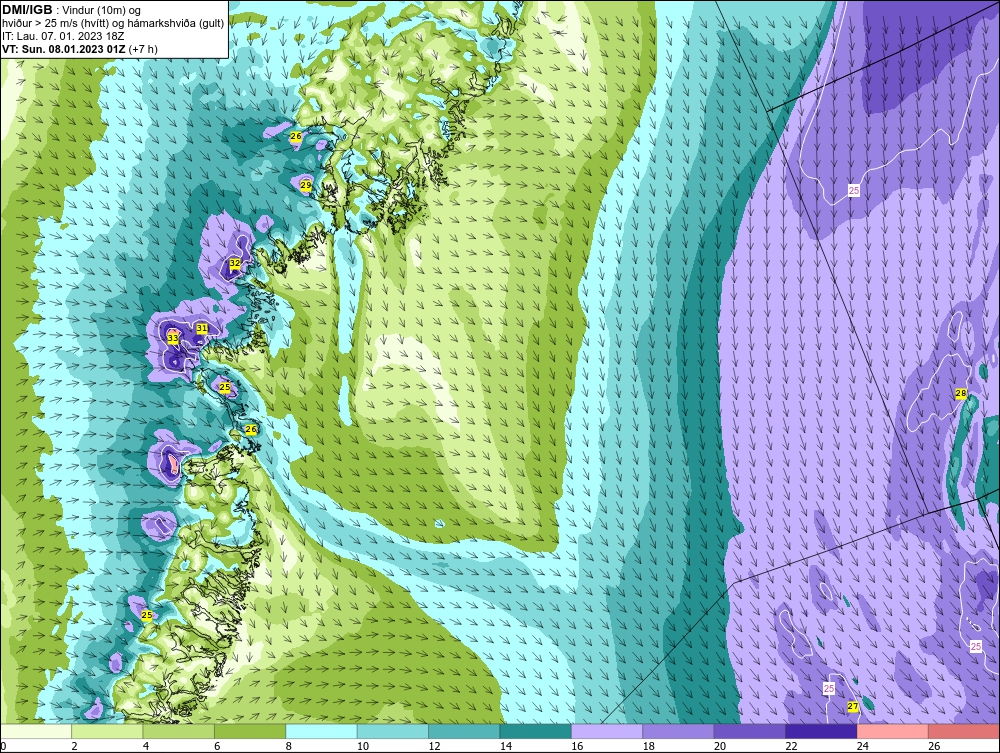Click the legend scale value 8

289,746
